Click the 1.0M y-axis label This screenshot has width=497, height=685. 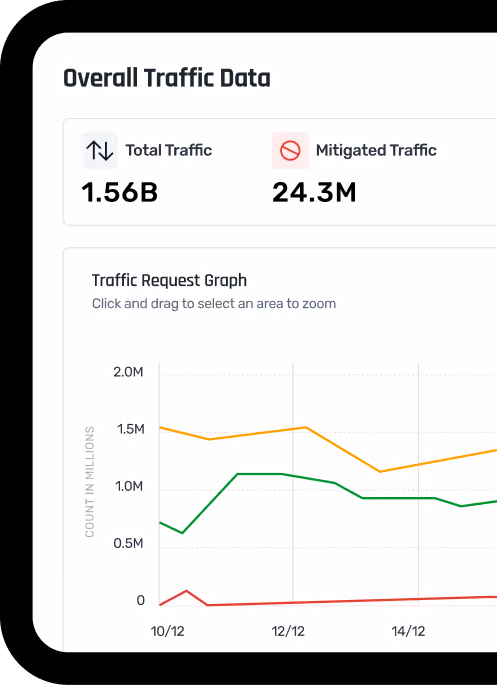click(129, 486)
